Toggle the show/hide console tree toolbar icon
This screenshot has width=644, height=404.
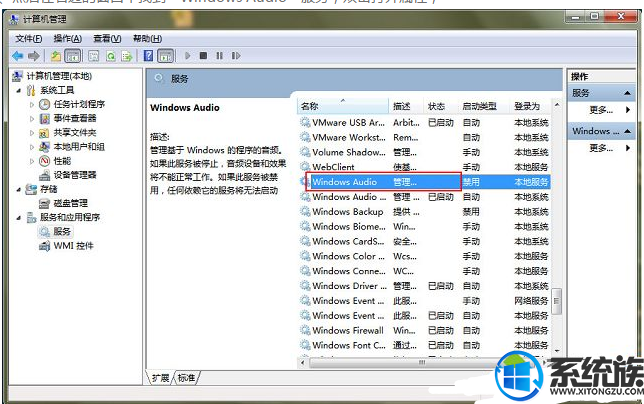[73, 55]
